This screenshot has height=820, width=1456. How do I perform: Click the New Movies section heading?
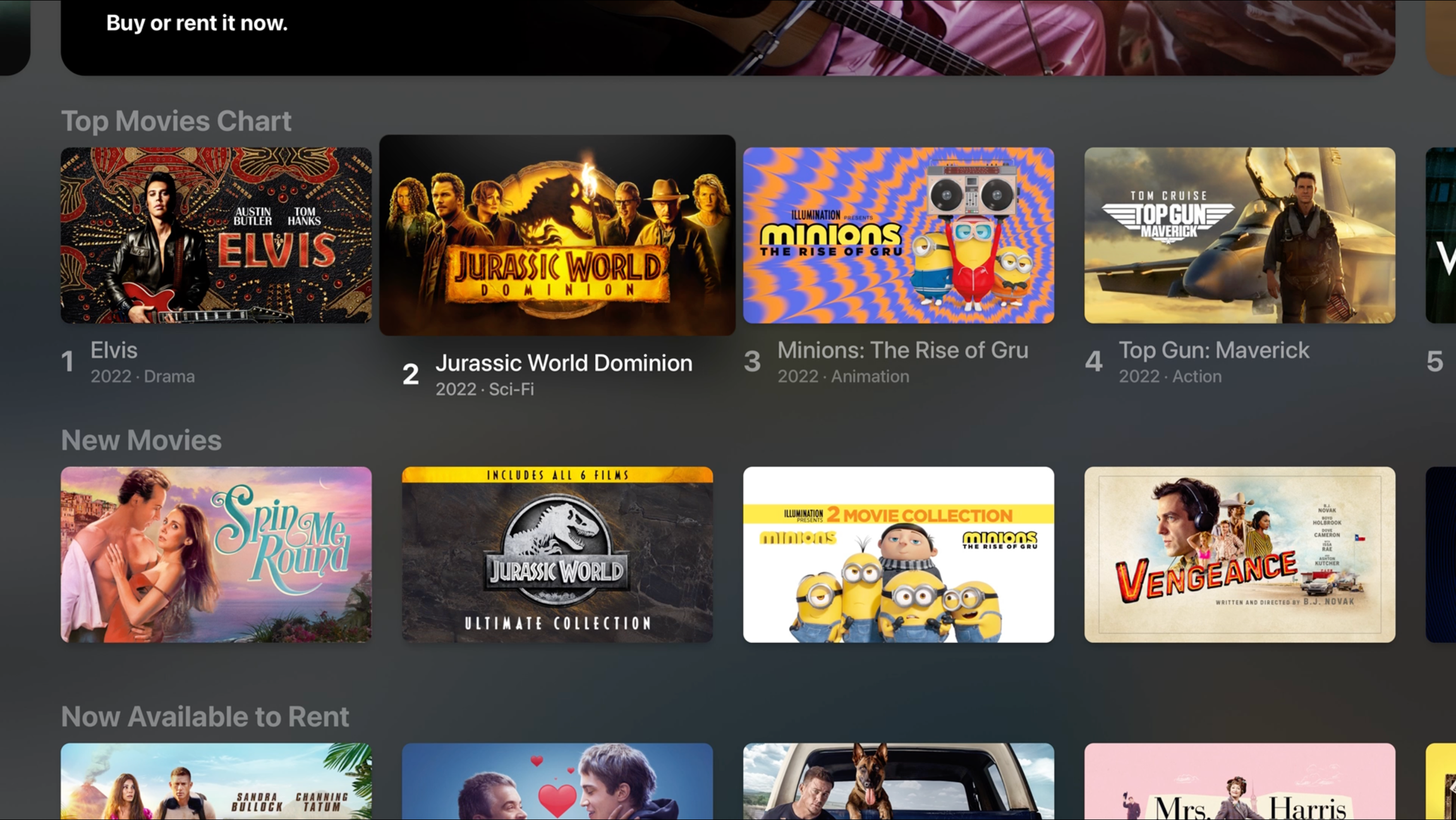click(141, 440)
